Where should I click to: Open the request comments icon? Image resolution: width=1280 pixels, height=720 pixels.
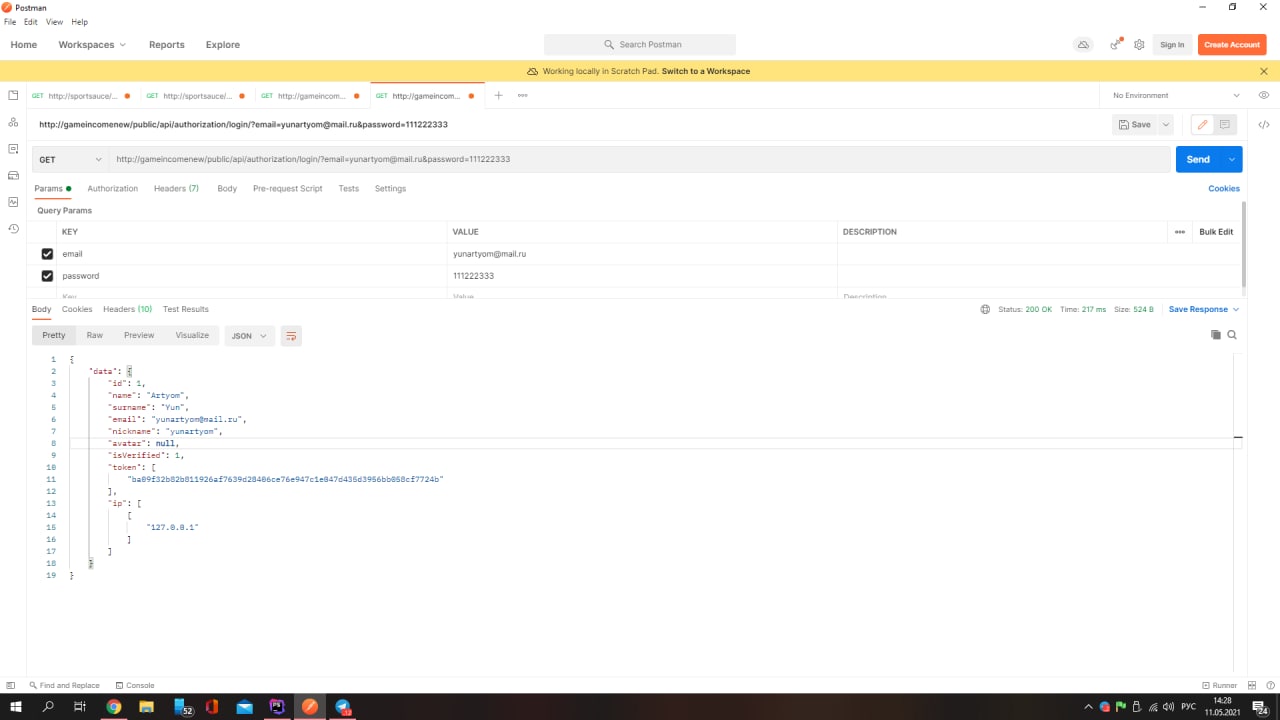[1224, 125]
